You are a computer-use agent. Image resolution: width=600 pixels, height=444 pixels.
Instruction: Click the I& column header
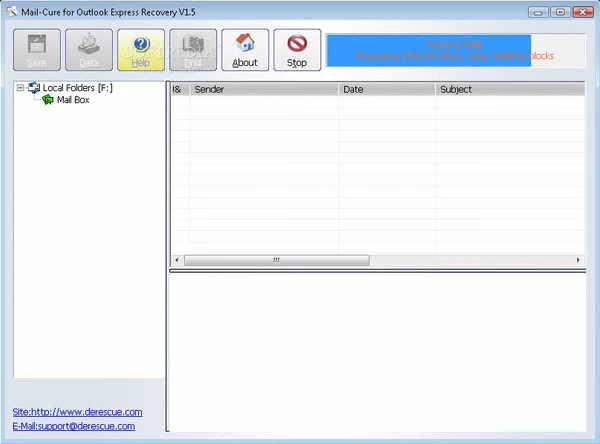tap(180, 90)
